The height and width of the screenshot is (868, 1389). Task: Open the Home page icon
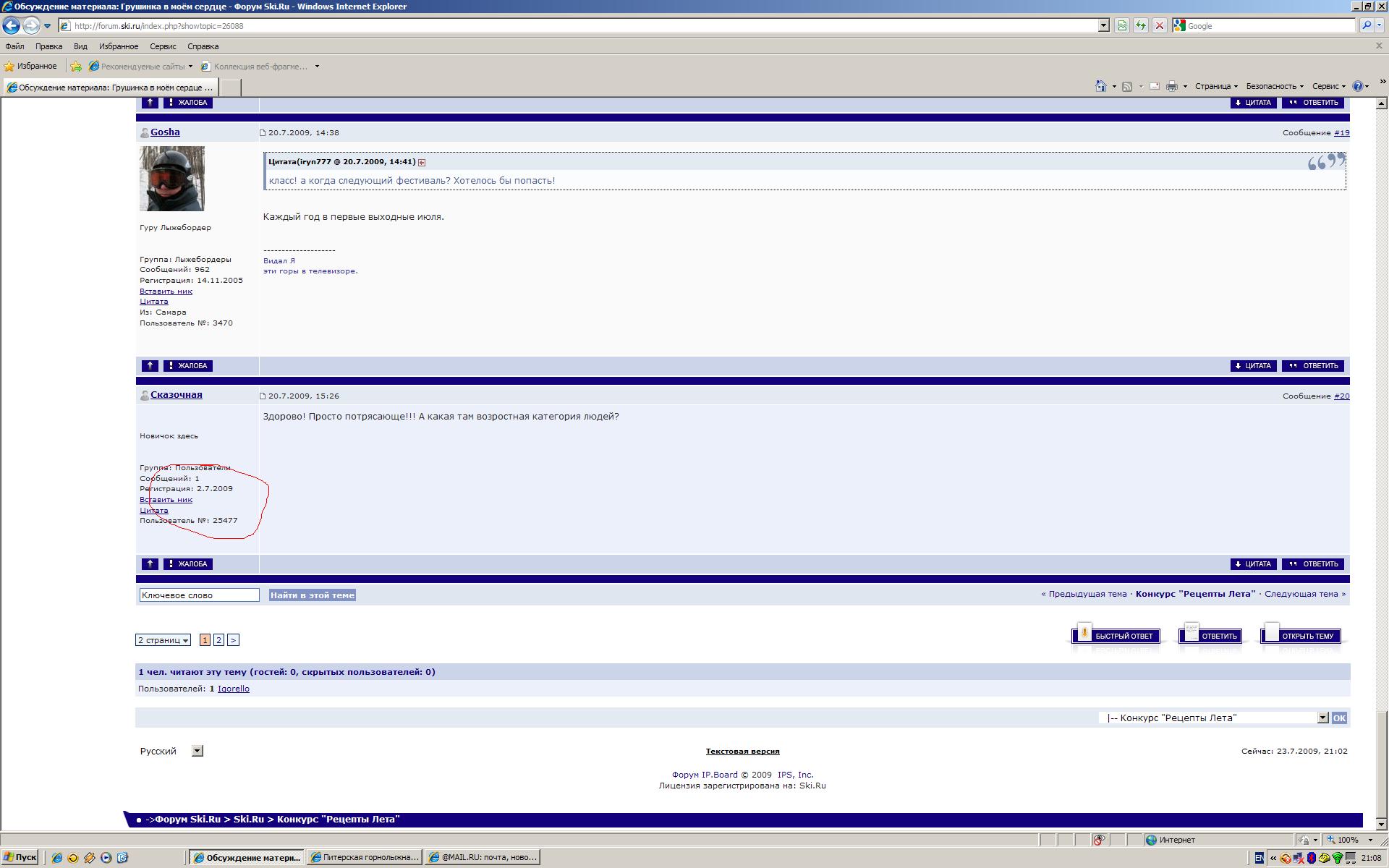point(1100,86)
